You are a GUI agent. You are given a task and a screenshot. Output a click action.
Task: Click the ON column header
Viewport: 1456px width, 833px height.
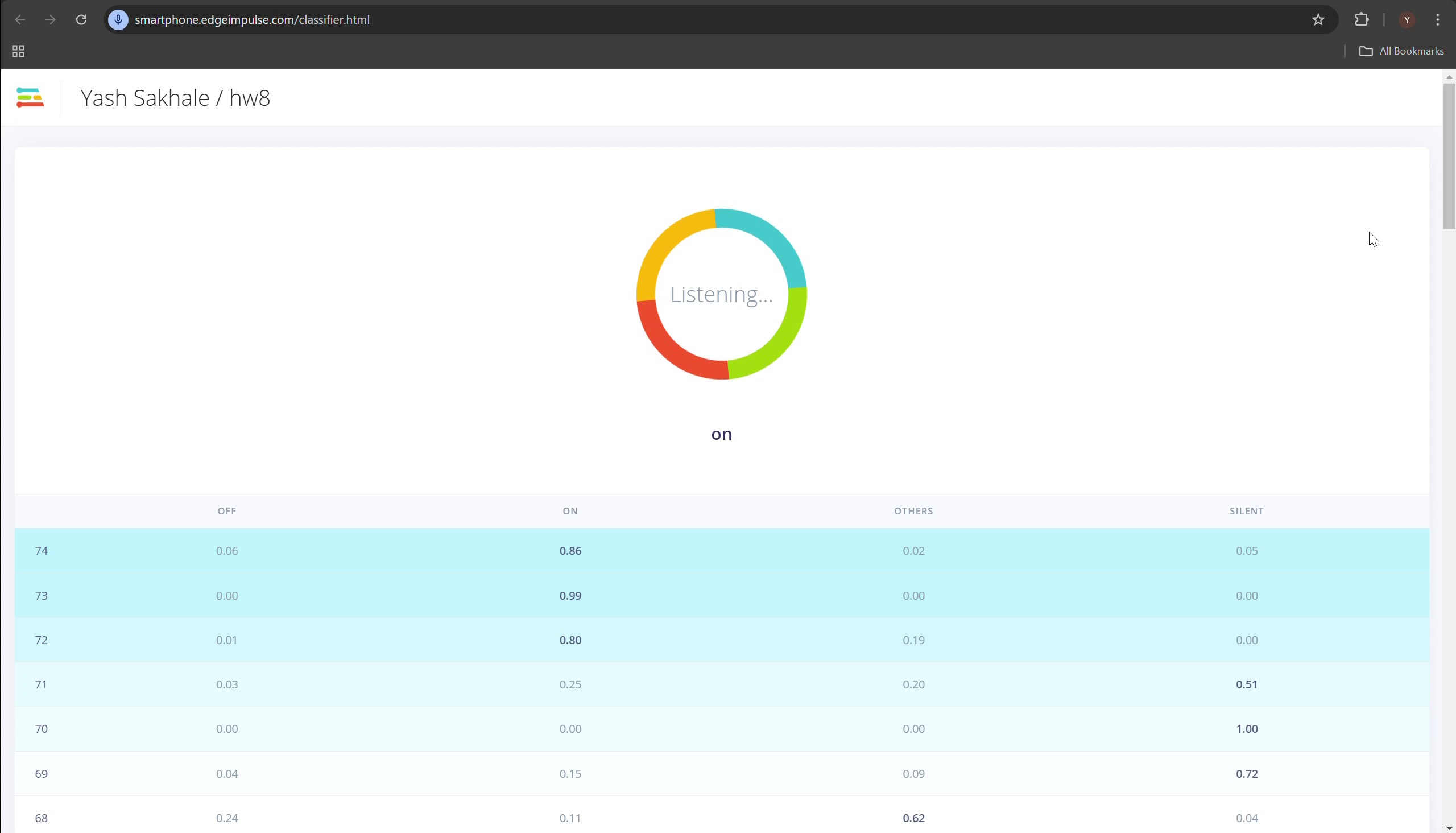click(x=569, y=511)
